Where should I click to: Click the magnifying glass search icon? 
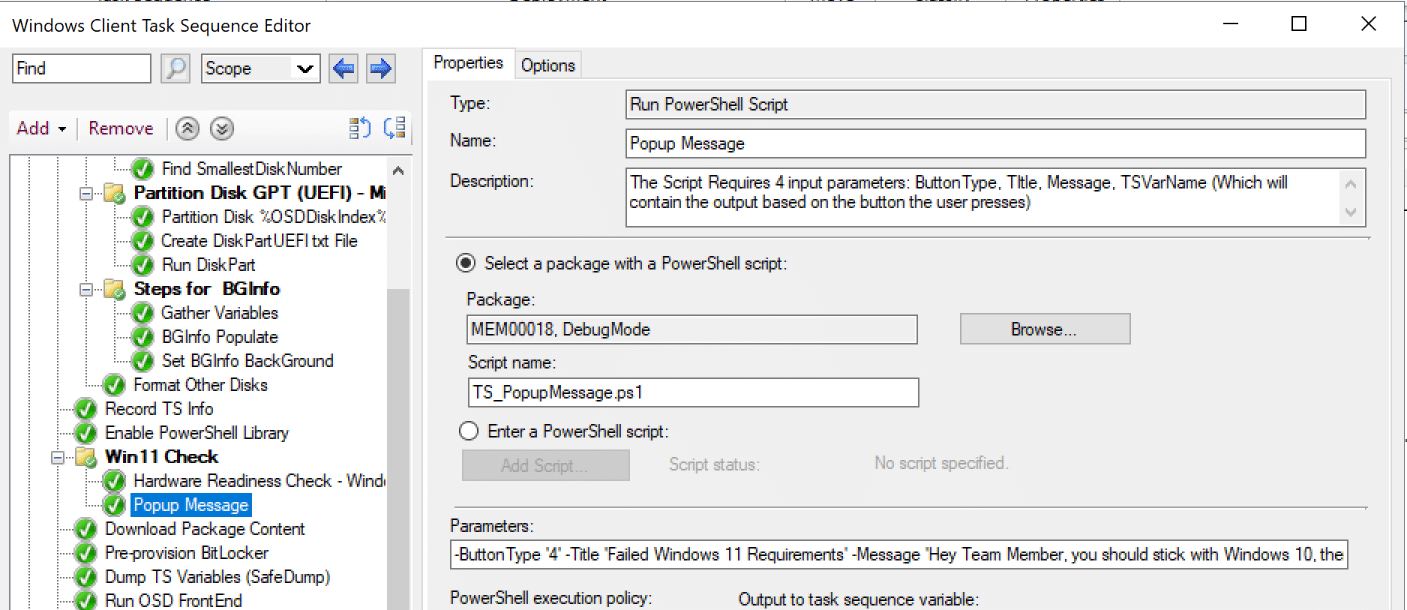176,69
